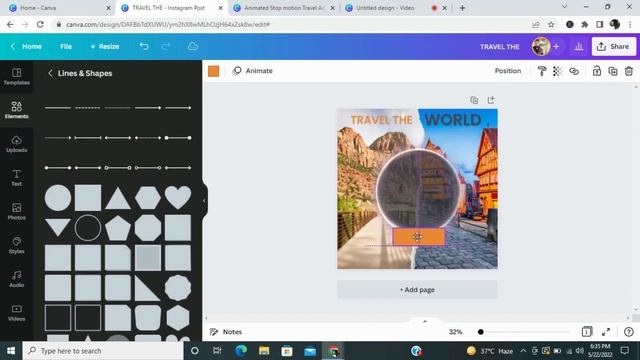The height and width of the screenshot is (360, 640).
Task: Click the link icon in toolbar
Action: (574, 71)
